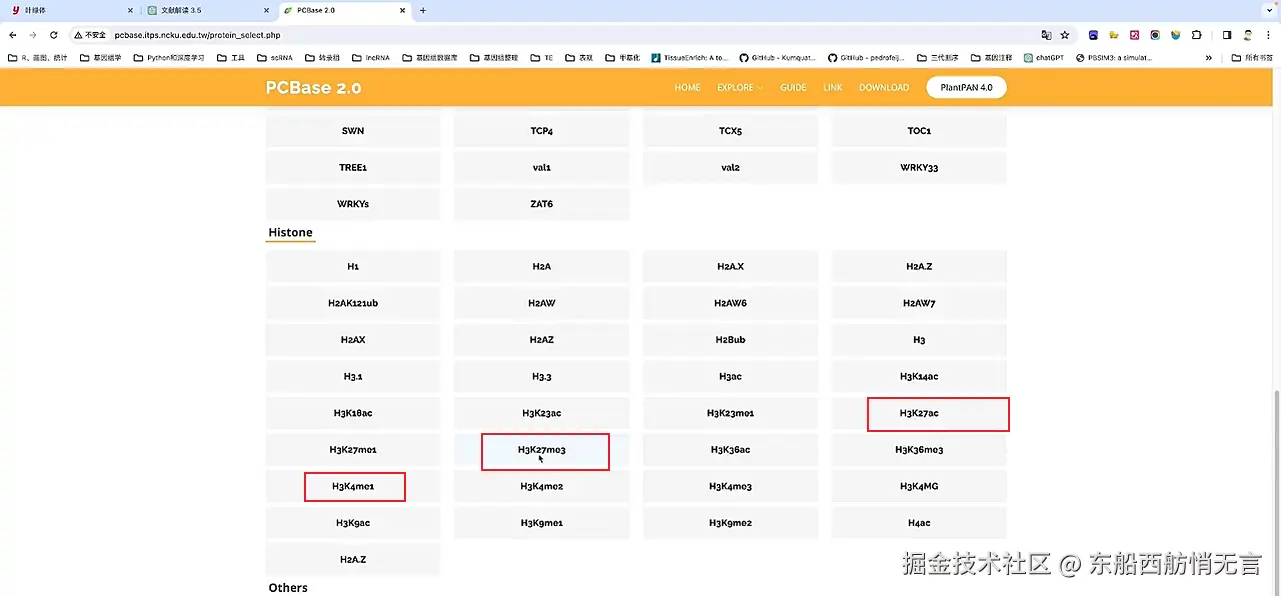Image resolution: width=1281 pixels, height=596 pixels.
Task: Choose the H3K9me2 histone button
Action: (730, 523)
